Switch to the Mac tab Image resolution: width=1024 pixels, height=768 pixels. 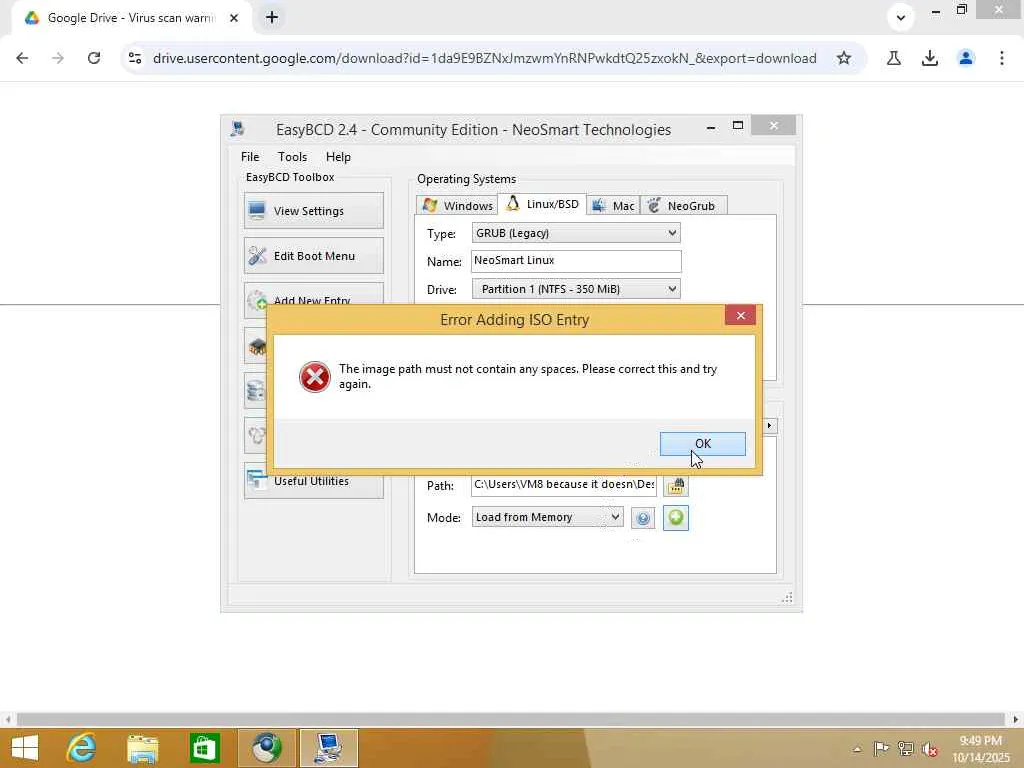point(613,206)
